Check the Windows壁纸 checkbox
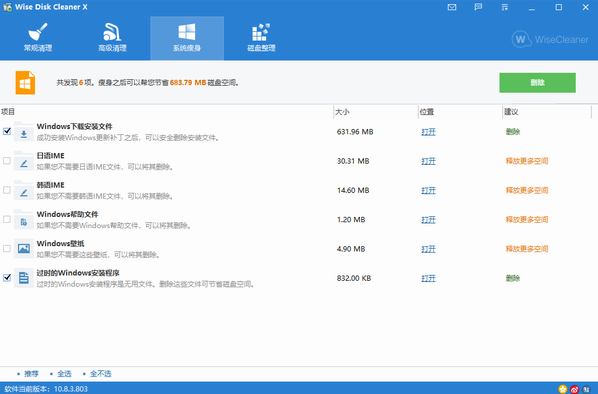This screenshot has width=598, height=394. point(7,249)
